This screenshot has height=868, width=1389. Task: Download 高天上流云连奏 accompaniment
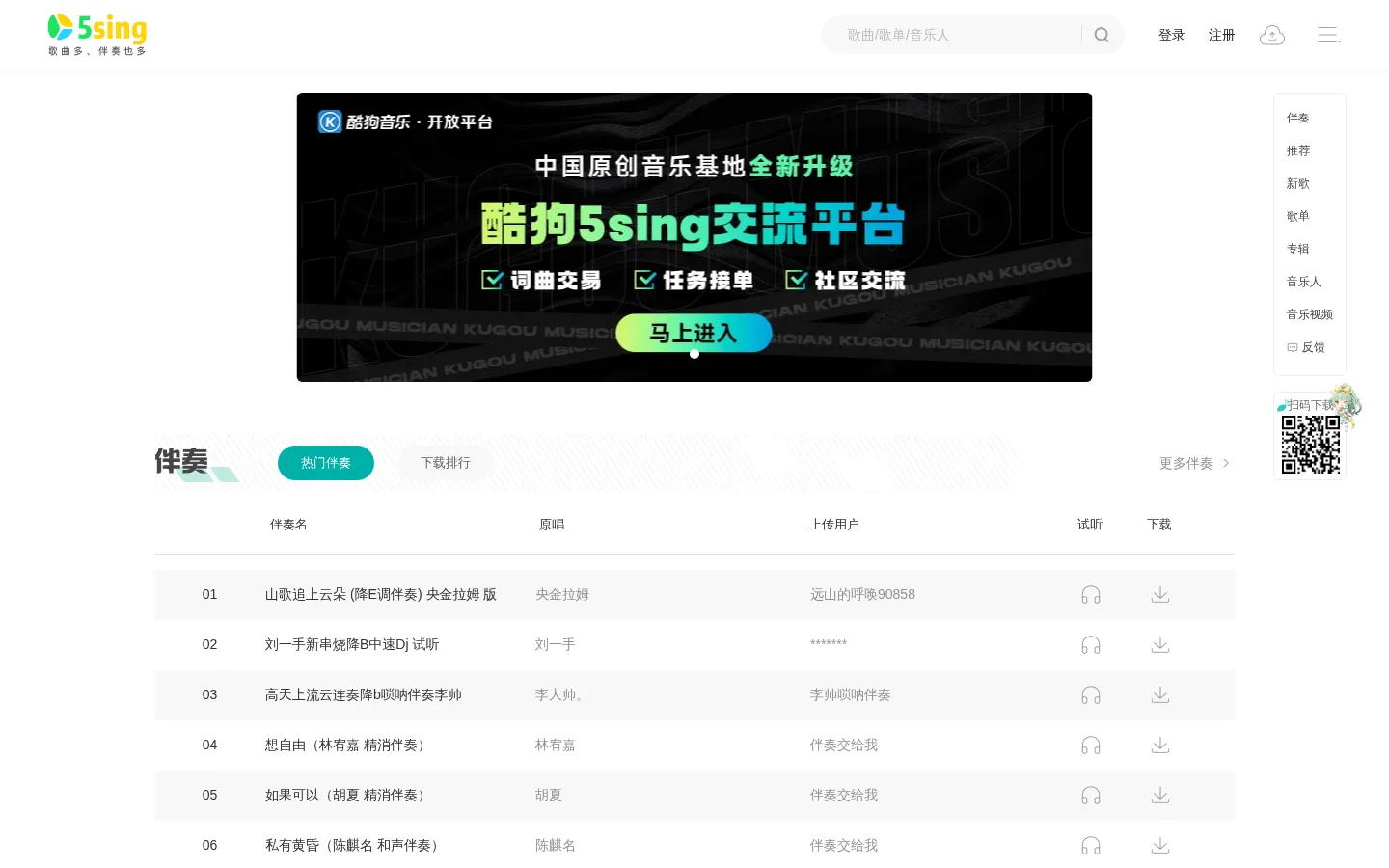click(1160, 695)
